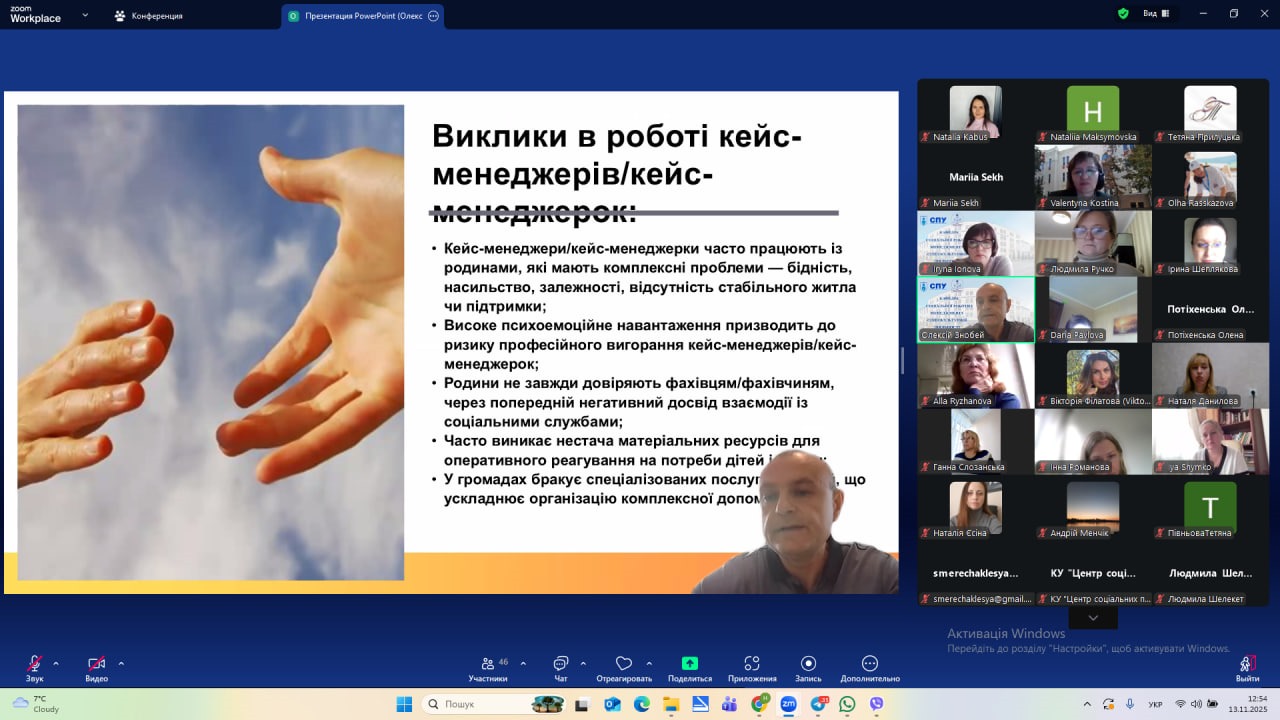Expand video options chevron next to Видео
This screenshot has height=720, width=1280.
tap(121, 663)
